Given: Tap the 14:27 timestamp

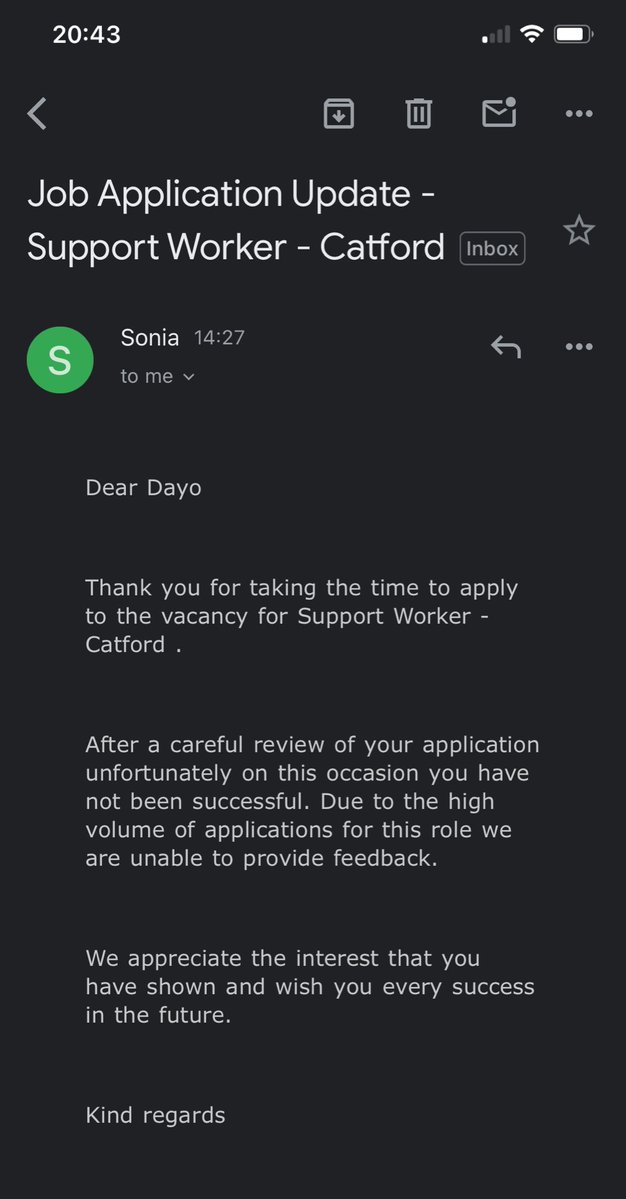Looking at the screenshot, I should point(219,338).
